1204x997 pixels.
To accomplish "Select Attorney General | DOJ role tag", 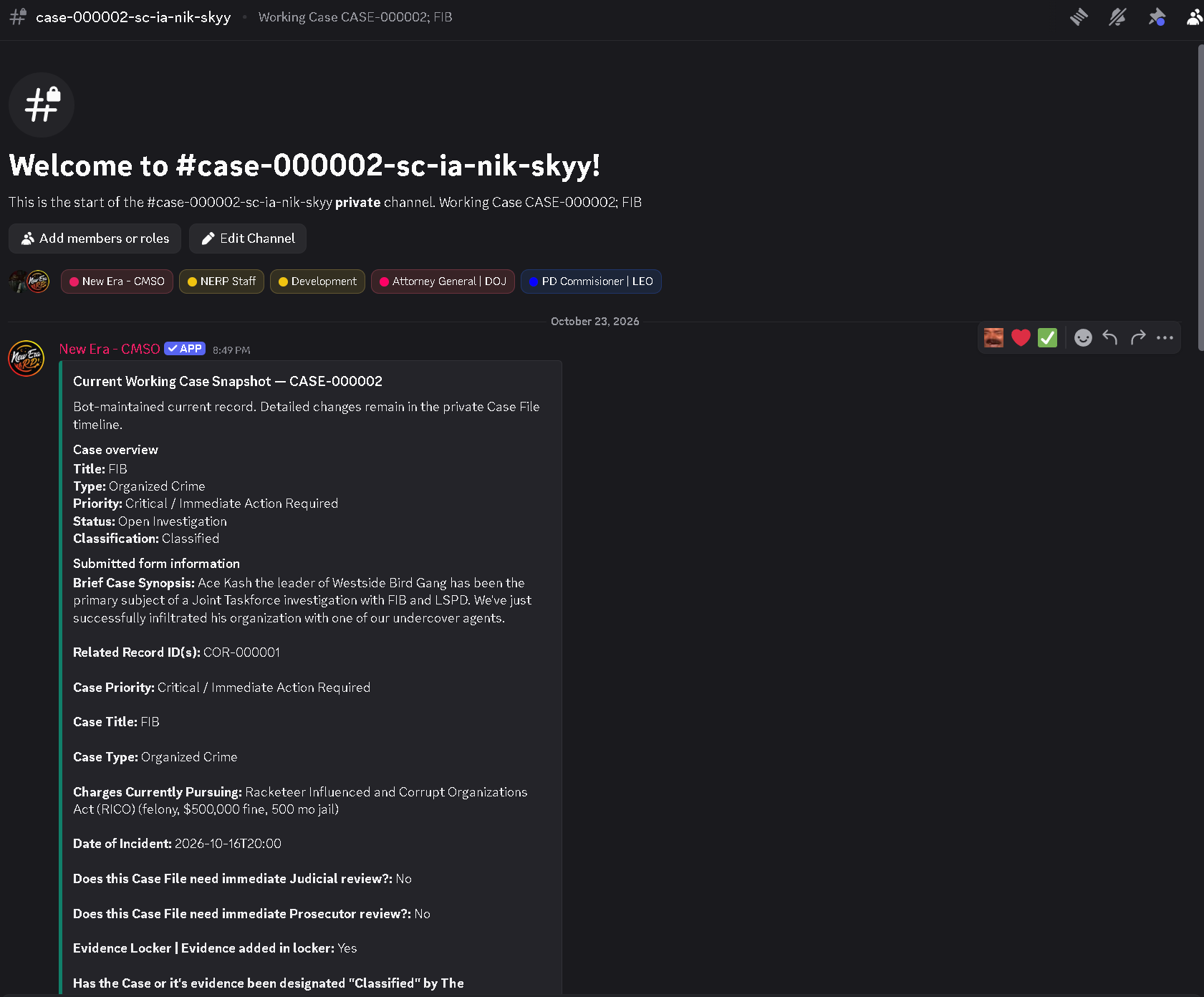I will pyautogui.click(x=443, y=281).
